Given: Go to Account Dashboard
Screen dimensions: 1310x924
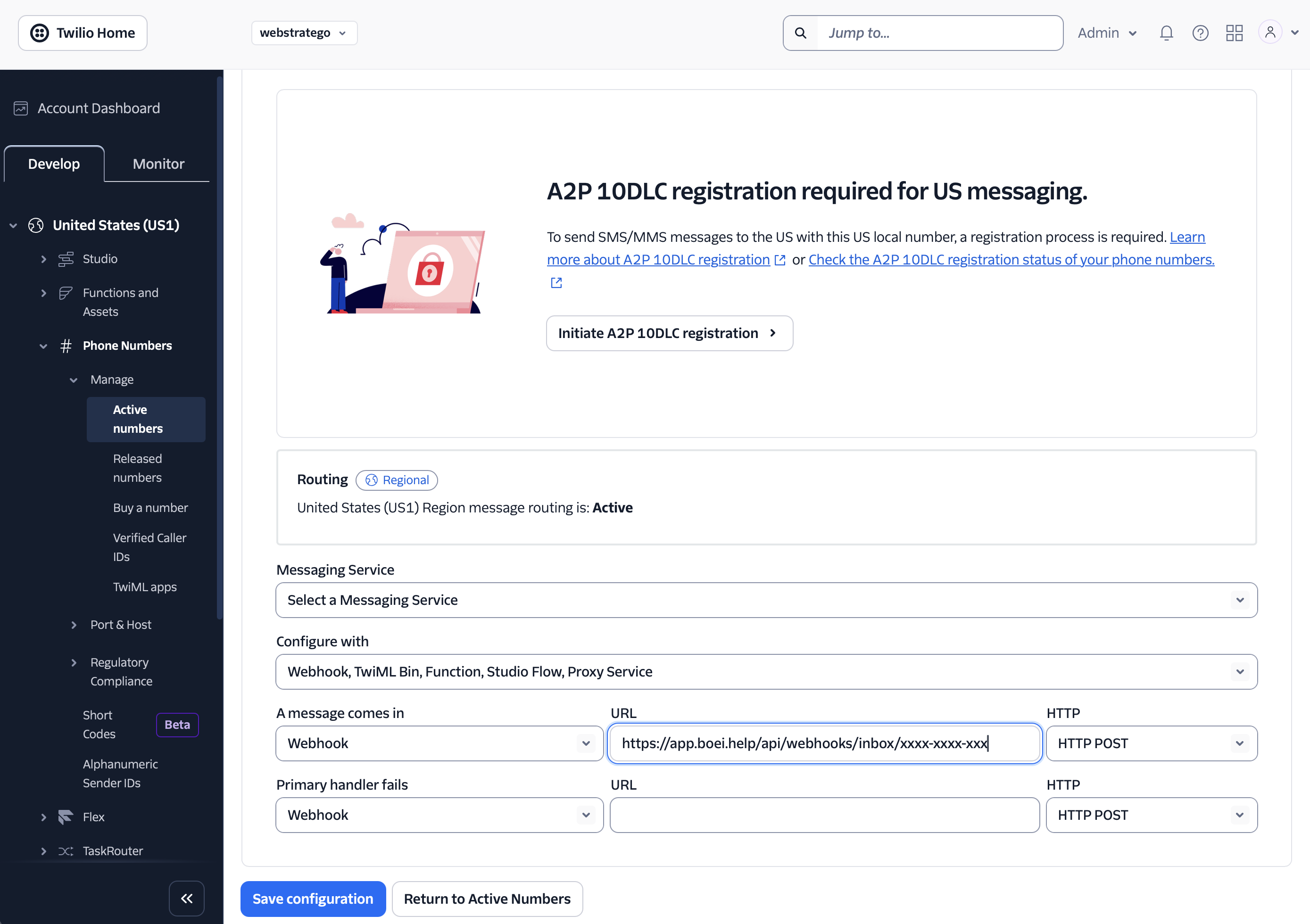Looking at the screenshot, I should 99,108.
